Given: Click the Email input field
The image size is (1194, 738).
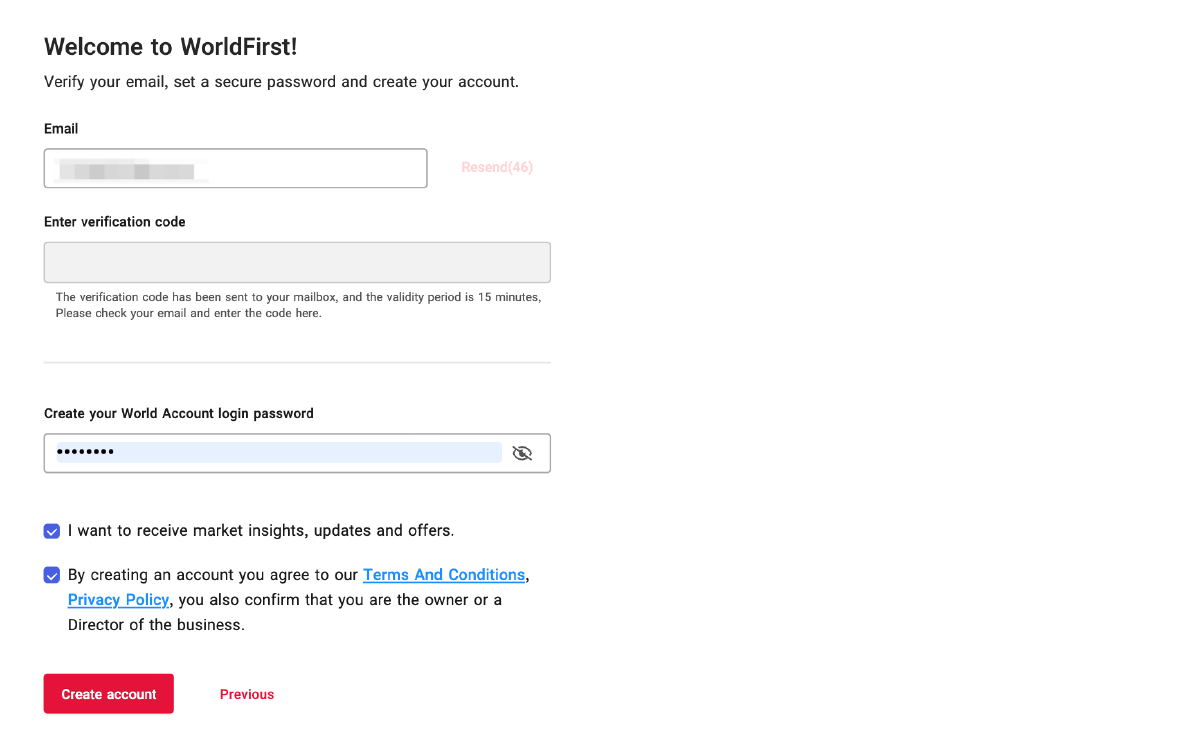Looking at the screenshot, I should tap(235, 168).
